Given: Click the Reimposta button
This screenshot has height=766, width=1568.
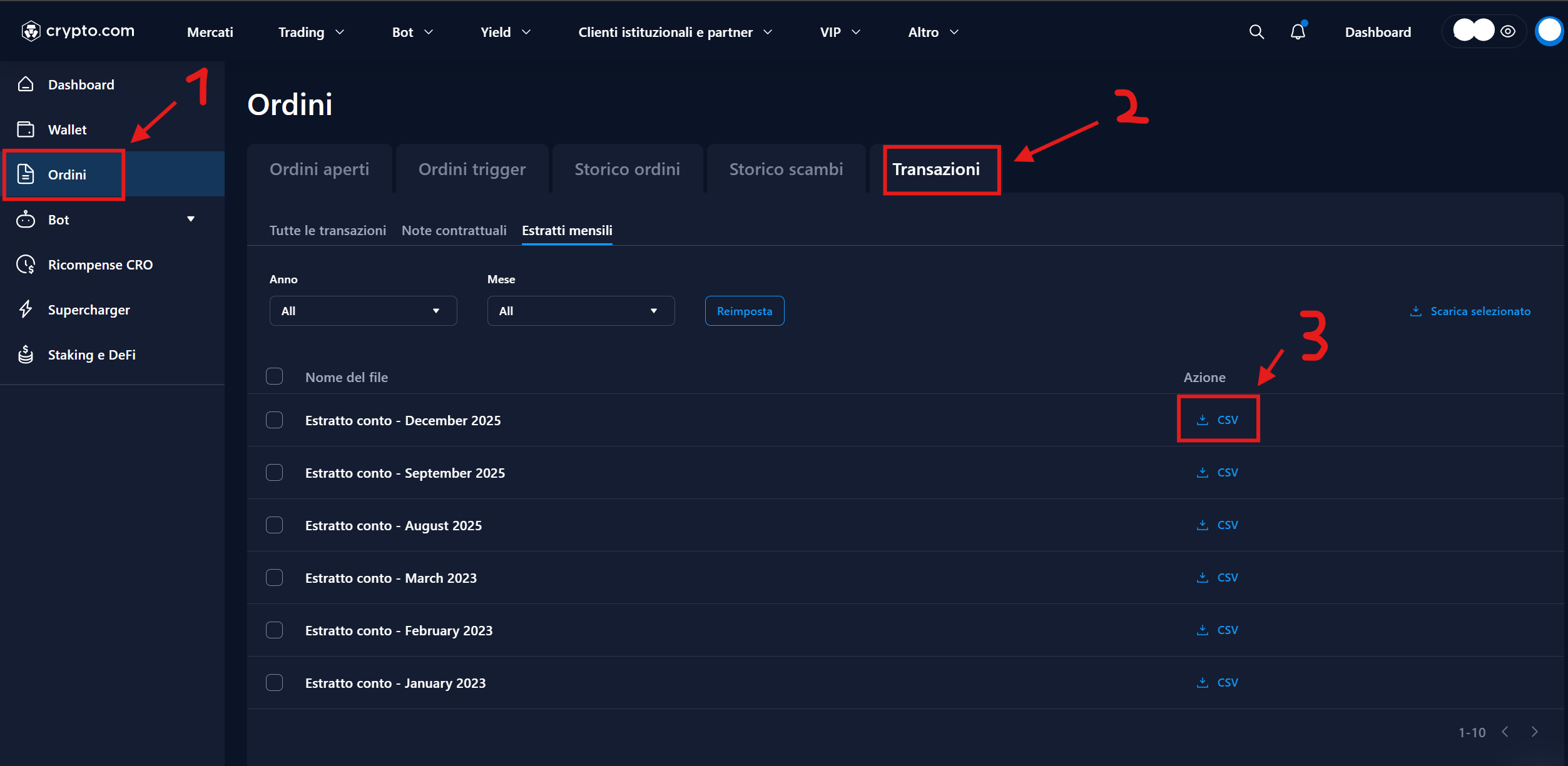Looking at the screenshot, I should [x=745, y=311].
